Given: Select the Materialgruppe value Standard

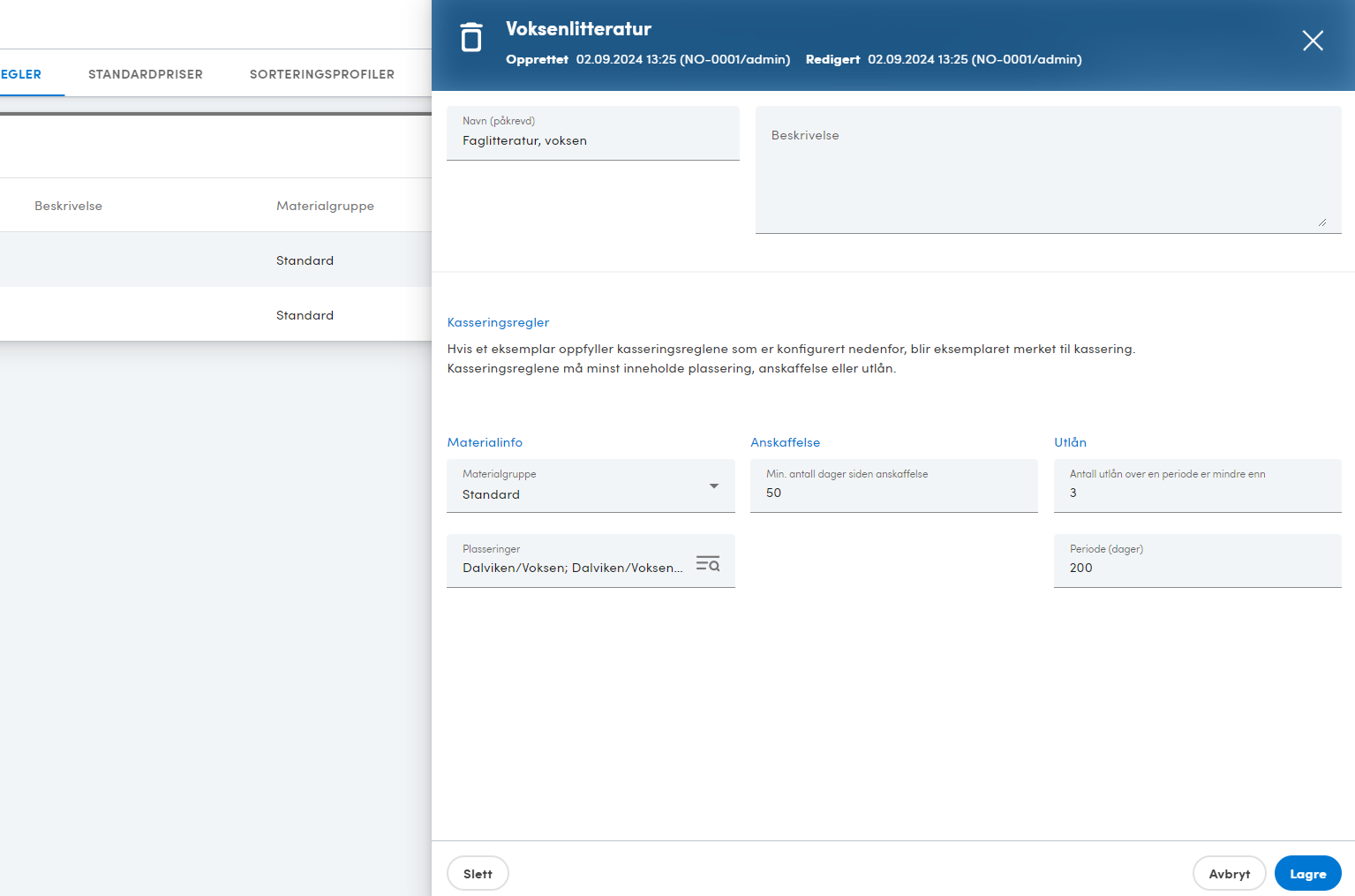Looking at the screenshot, I should pyautogui.click(x=491, y=494).
